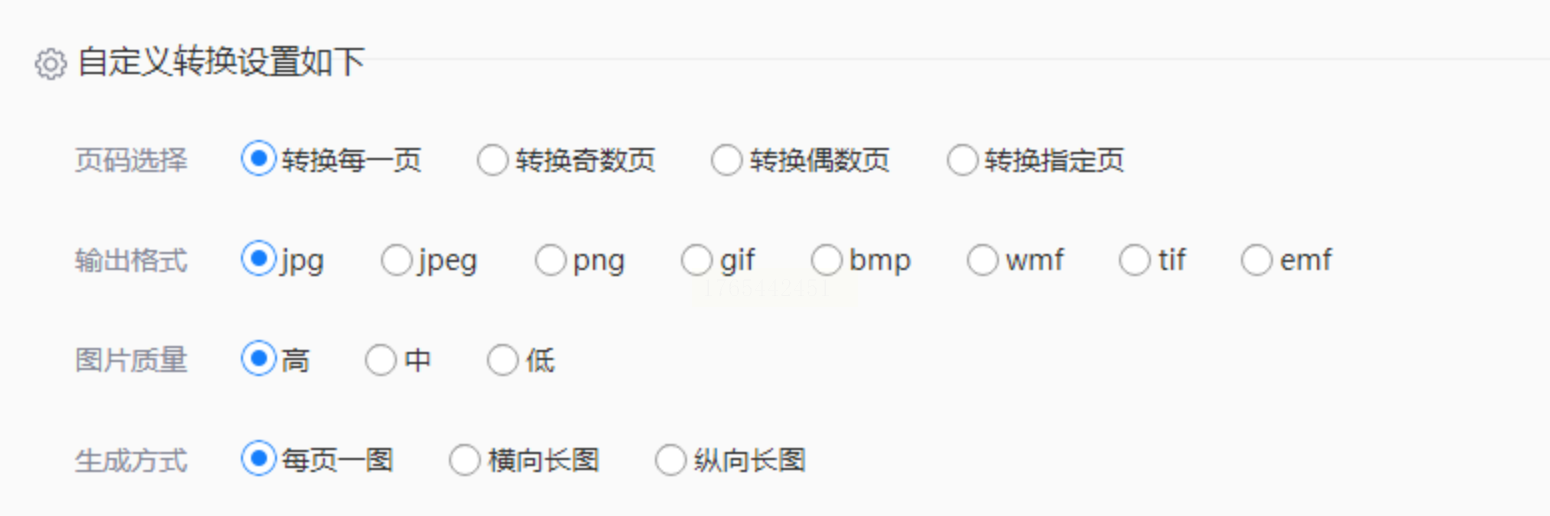
Task: Select jpg output format
Action: click(258, 260)
